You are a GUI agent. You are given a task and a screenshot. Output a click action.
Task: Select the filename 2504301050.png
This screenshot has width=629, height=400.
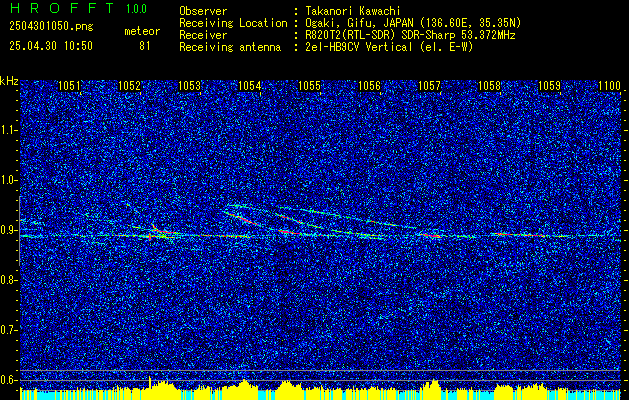(x=51, y=27)
